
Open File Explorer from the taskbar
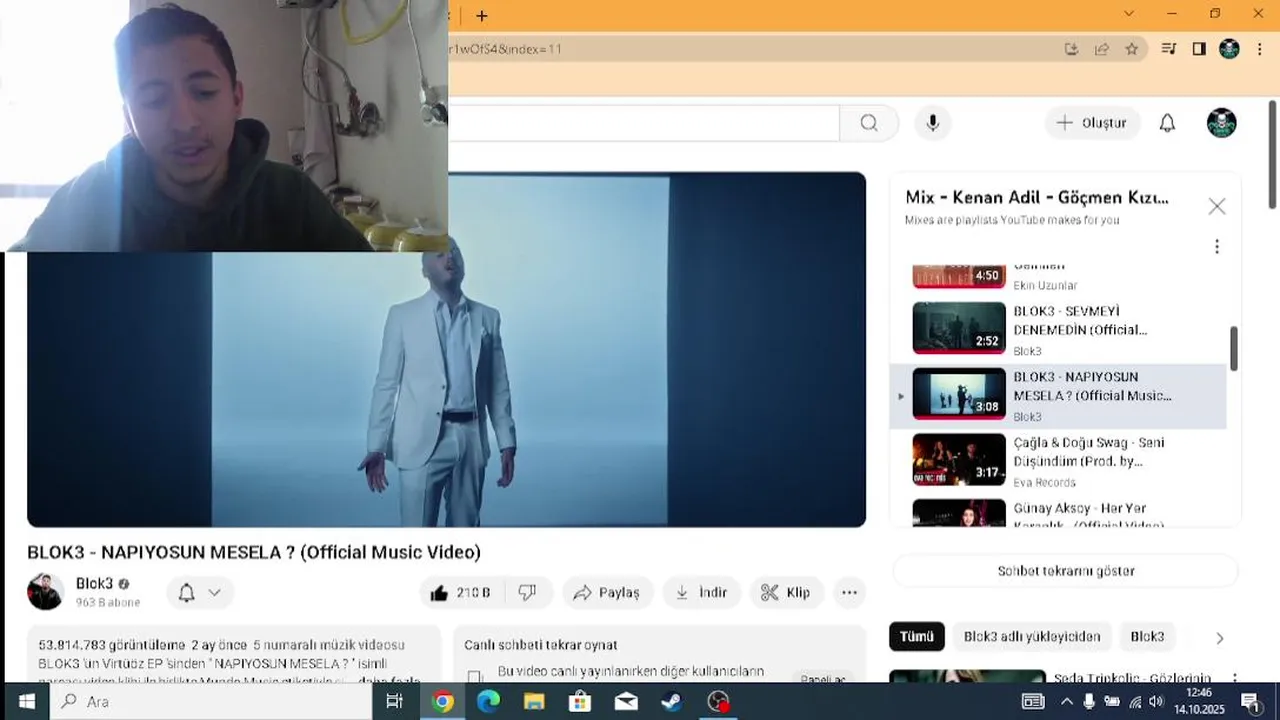click(534, 701)
